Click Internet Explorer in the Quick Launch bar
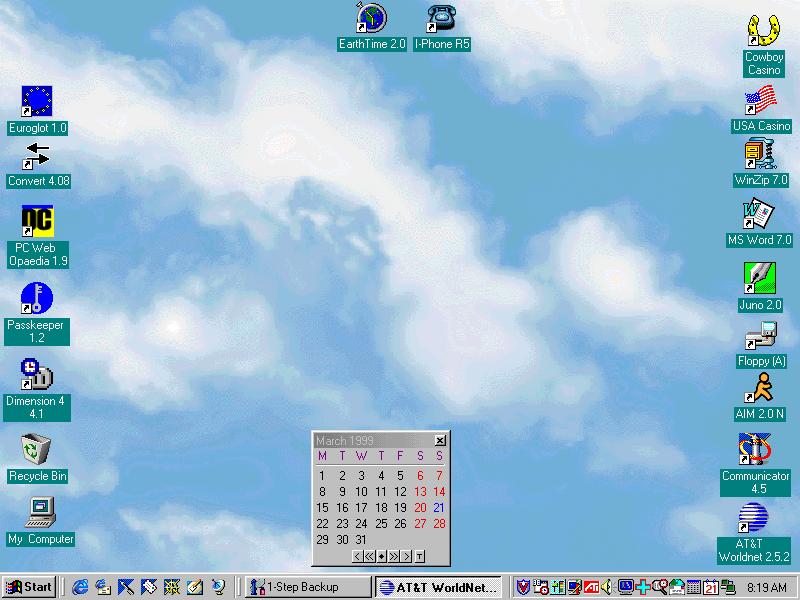This screenshot has height=600, width=800. (79, 587)
